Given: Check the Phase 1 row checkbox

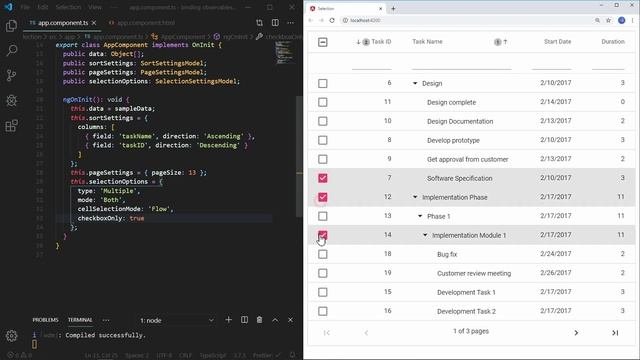Looking at the screenshot, I should click(x=322, y=216).
